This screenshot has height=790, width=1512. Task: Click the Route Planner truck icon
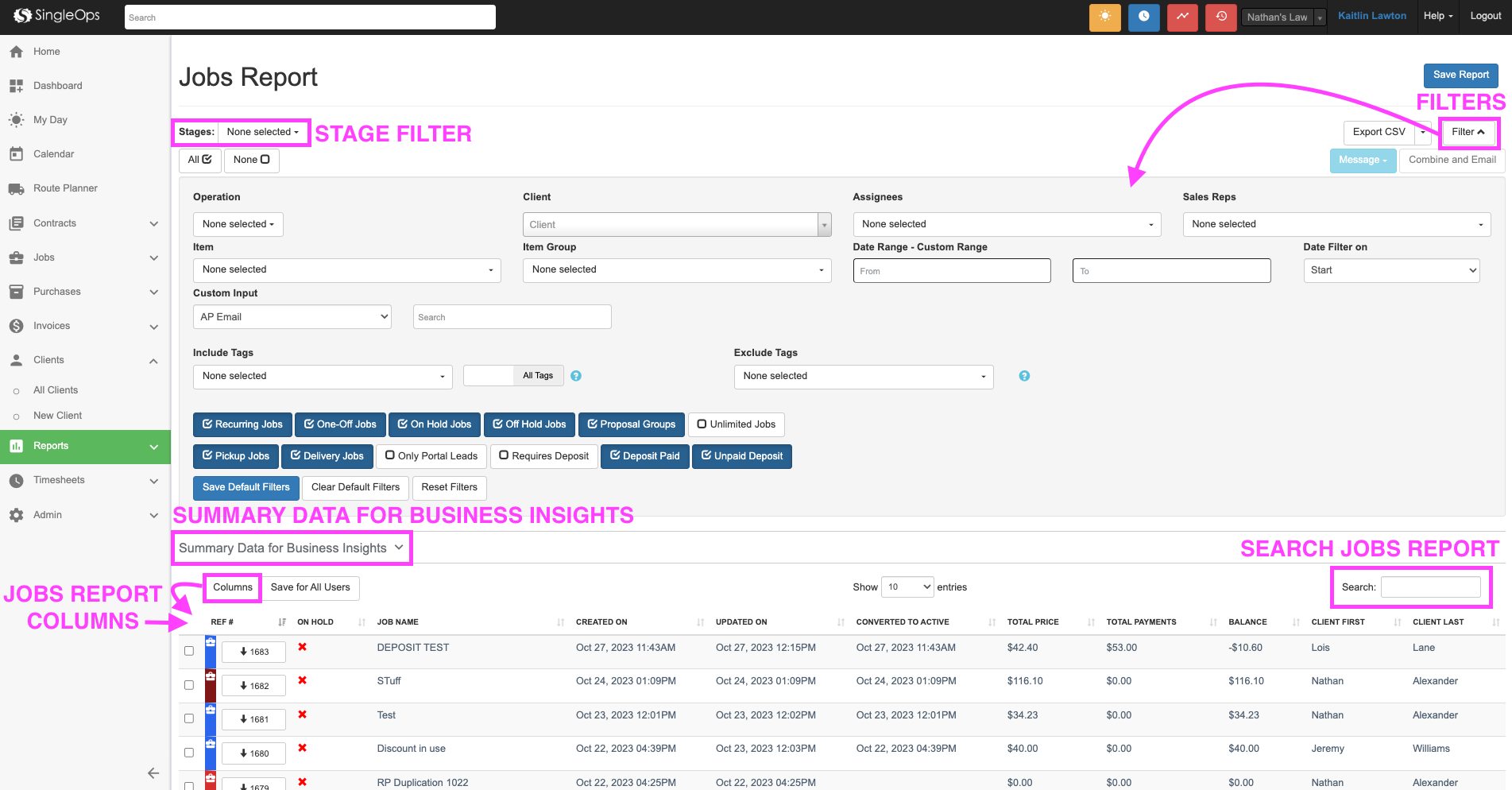(16, 189)
